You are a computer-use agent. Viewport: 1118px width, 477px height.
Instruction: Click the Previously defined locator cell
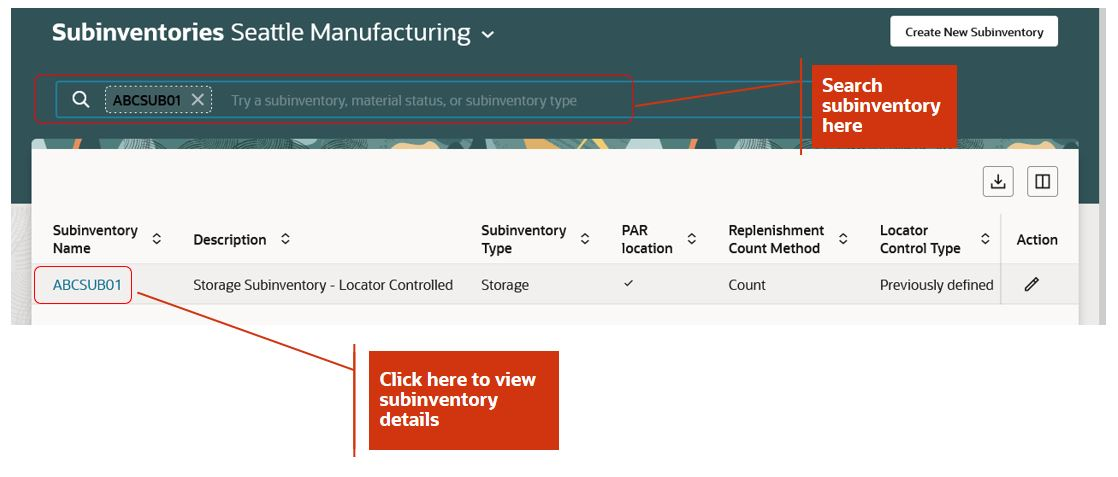pyautogui.click(x=936, y=285)
